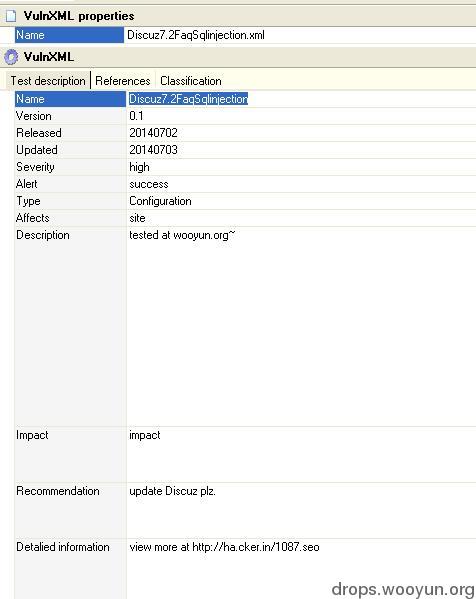This screenshot has height=599, width=476.
Task: Click the Released date 20140702
Action: (153, 133)
